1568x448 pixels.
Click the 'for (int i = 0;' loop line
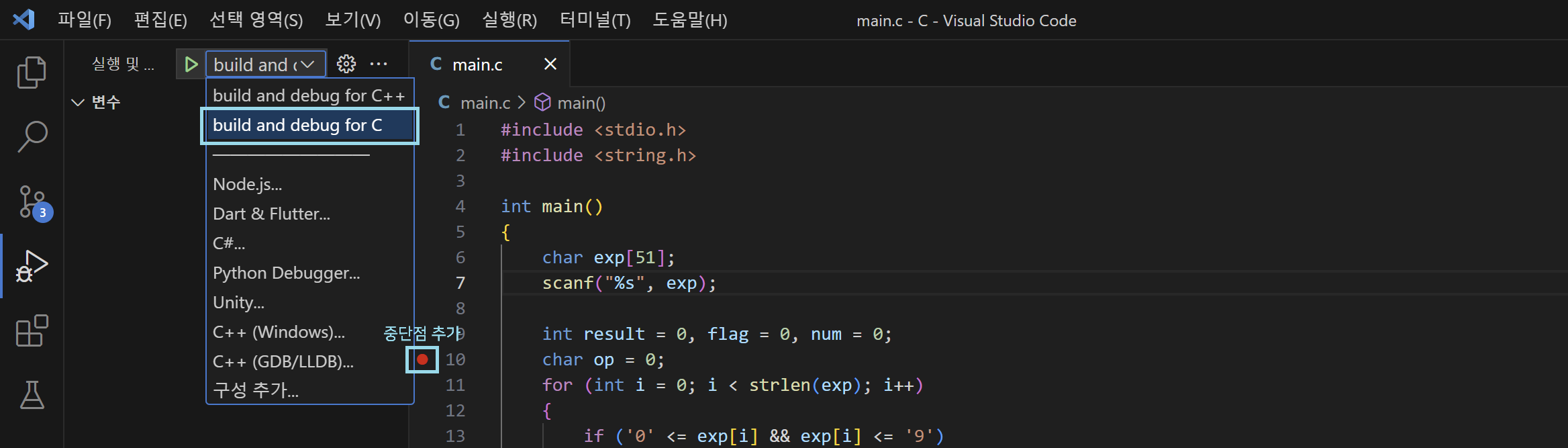[x=733, y=385]
